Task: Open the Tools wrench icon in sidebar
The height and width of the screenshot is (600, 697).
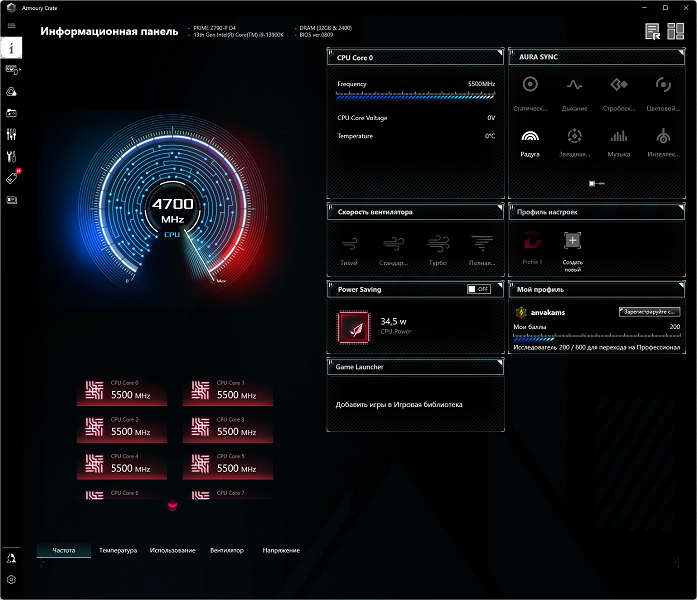Action: [x=12, y=156]
